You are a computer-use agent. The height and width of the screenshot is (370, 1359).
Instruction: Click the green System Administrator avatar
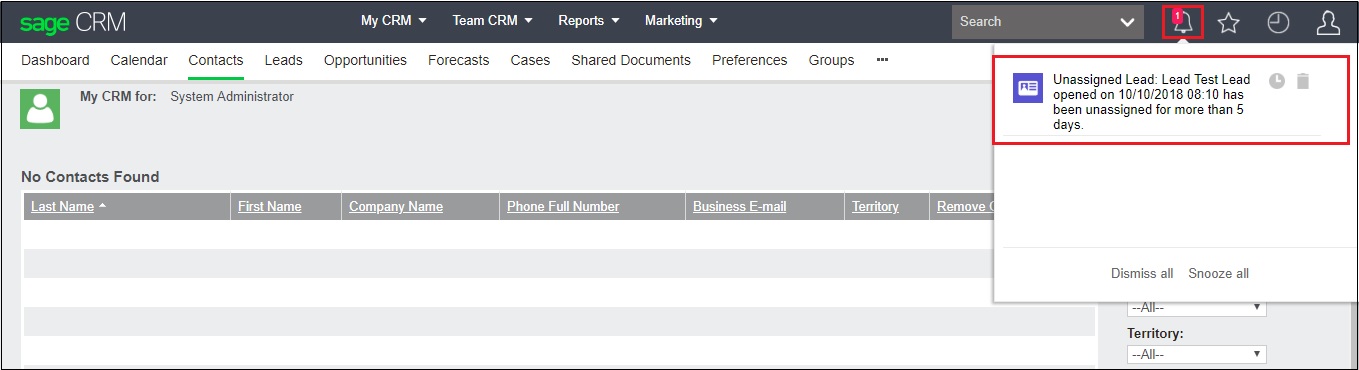tap(40, 108)
